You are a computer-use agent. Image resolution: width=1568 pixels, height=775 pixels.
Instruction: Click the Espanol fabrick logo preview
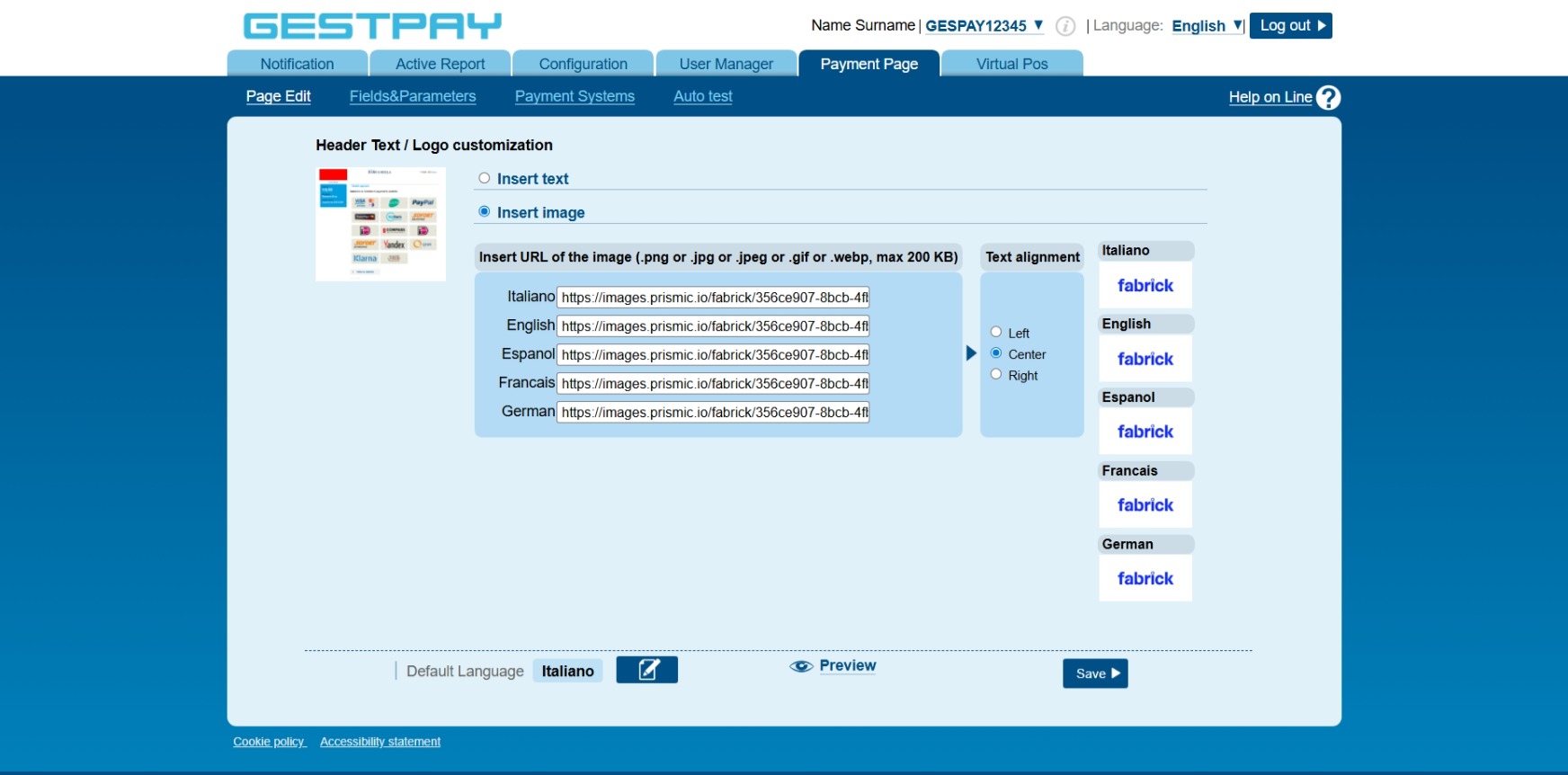click(x=1145, y=432)
